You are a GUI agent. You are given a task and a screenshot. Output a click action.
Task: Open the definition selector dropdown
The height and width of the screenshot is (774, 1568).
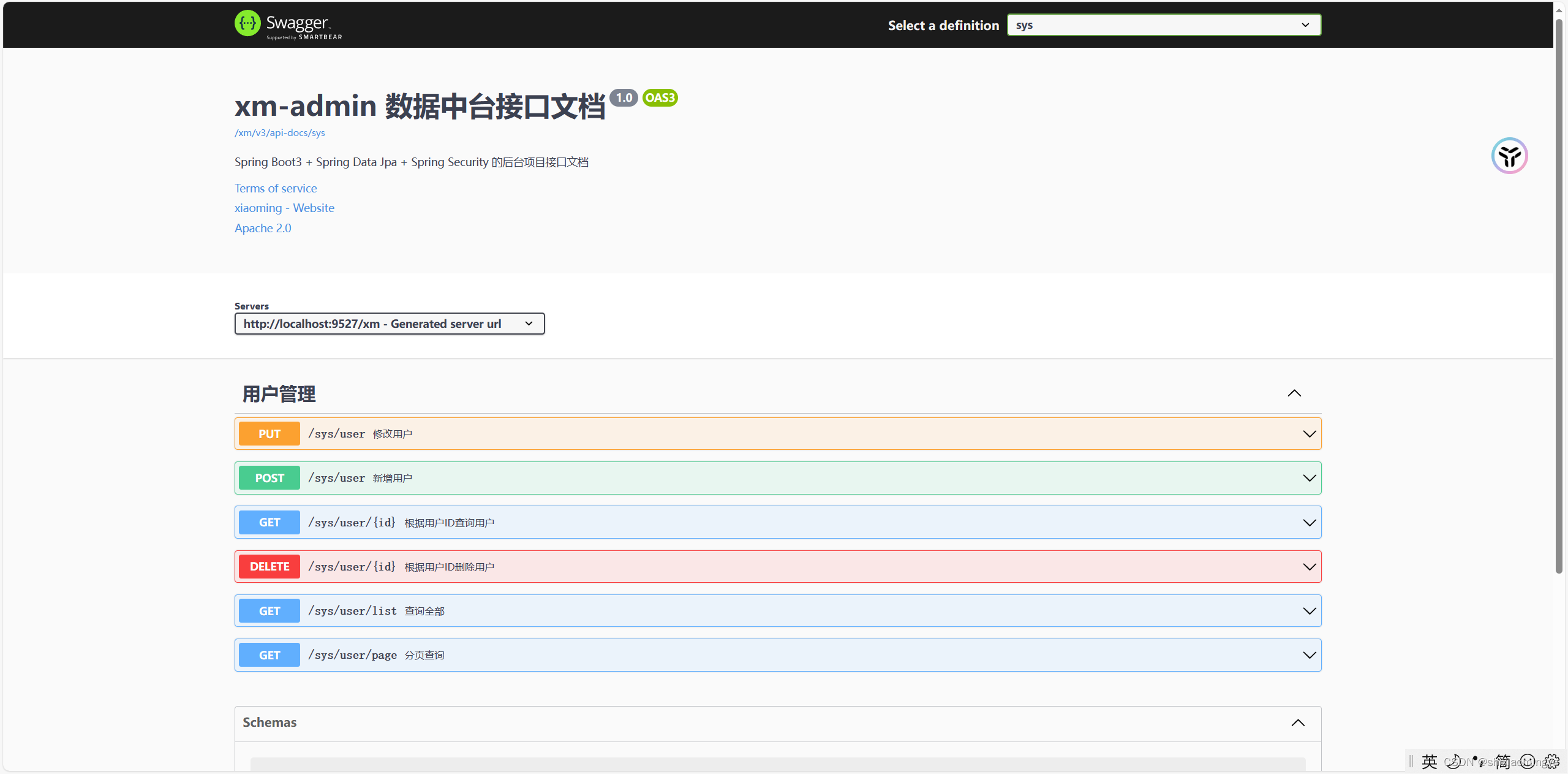pyautogui.click(x=1164, y=25)
